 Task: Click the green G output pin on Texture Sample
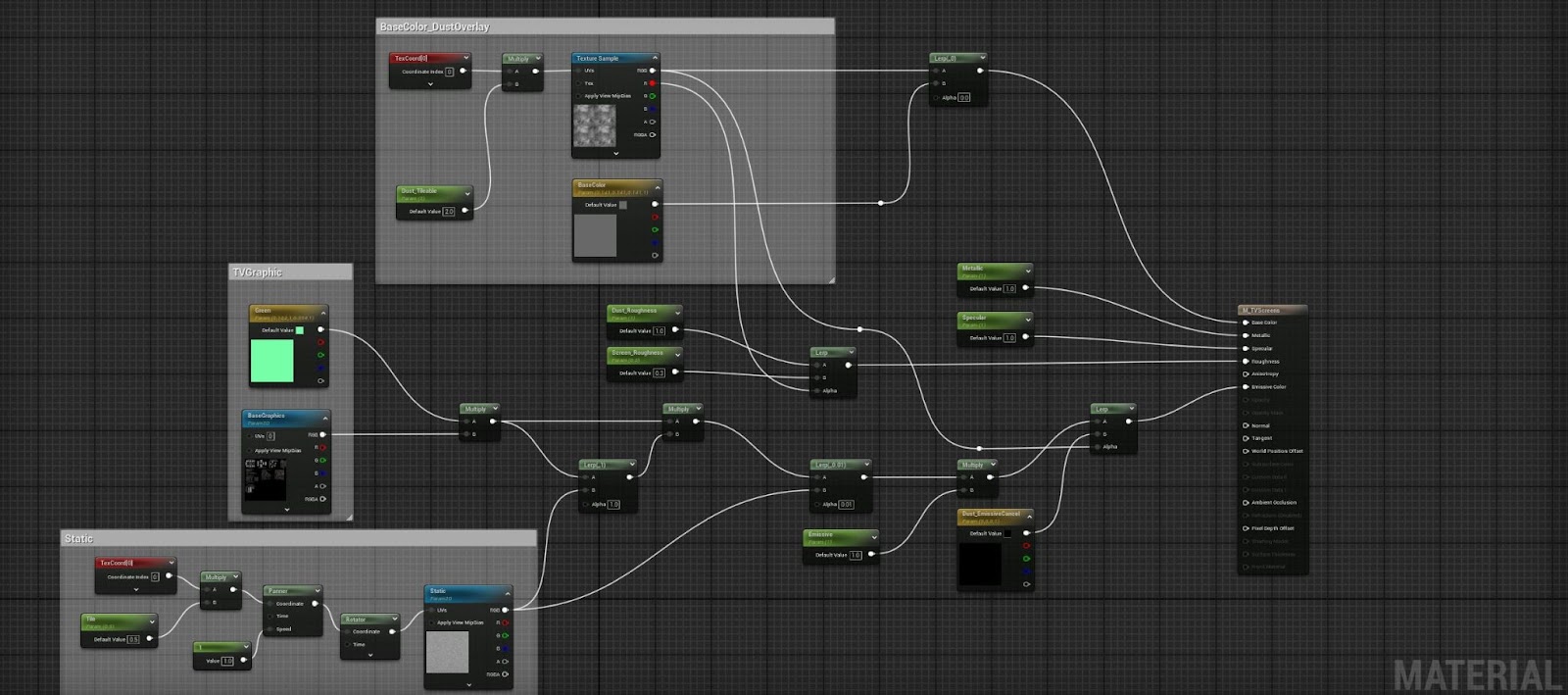tap(653, 96)
